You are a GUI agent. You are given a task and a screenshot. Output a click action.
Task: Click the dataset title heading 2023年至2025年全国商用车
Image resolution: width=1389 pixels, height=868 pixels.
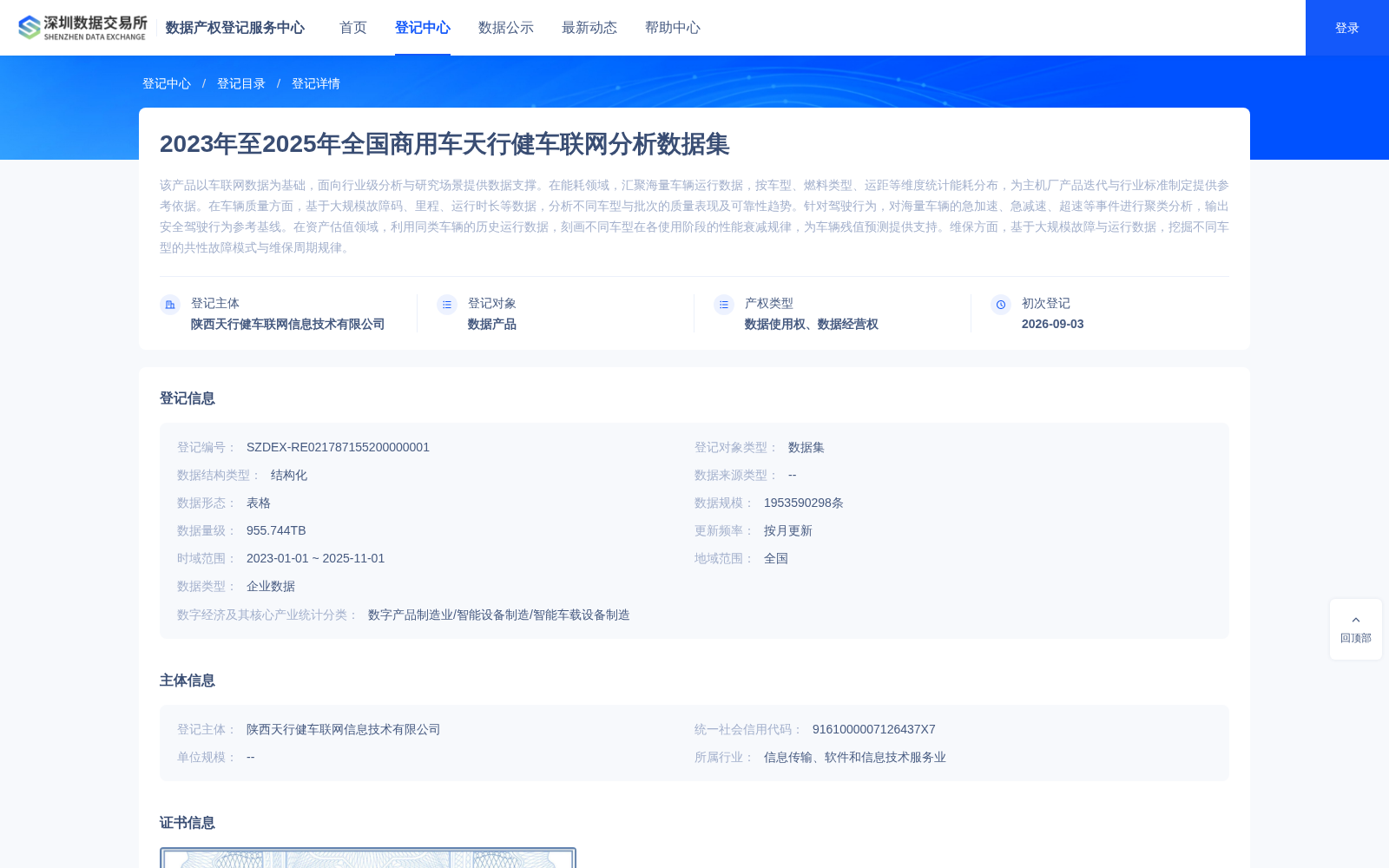444,144
